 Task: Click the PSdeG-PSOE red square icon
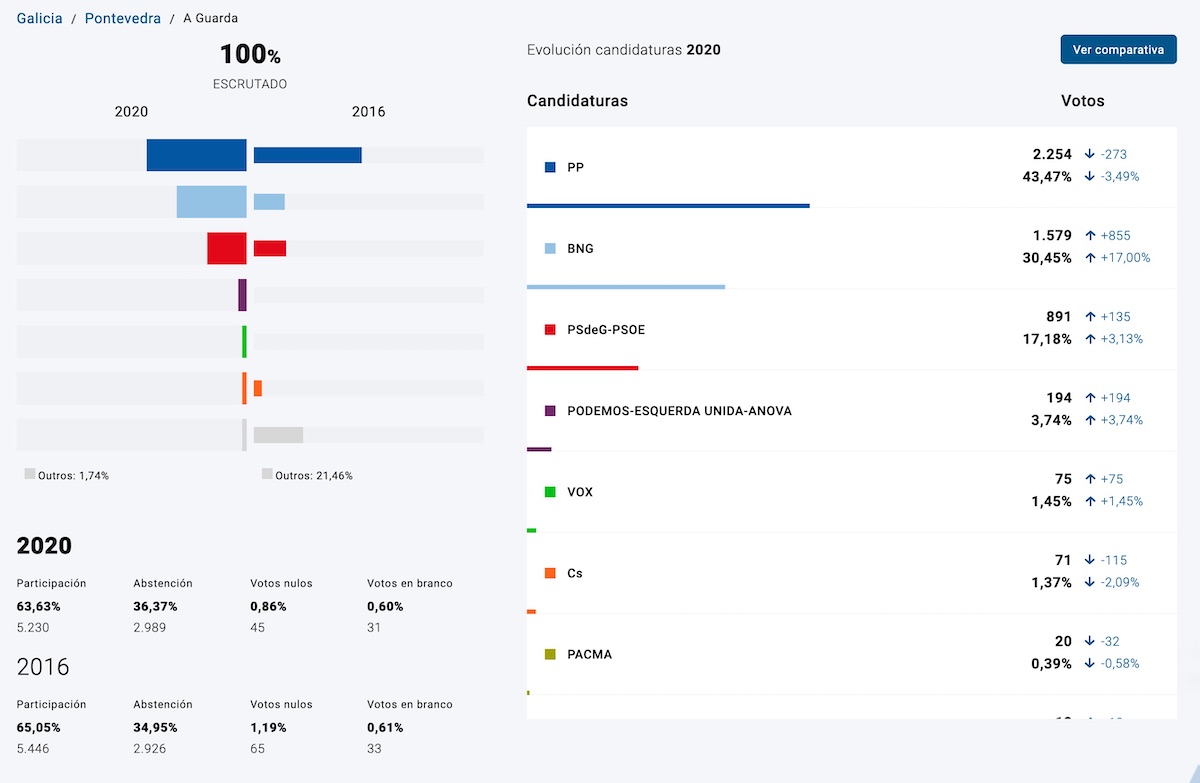tap(550, 330)
